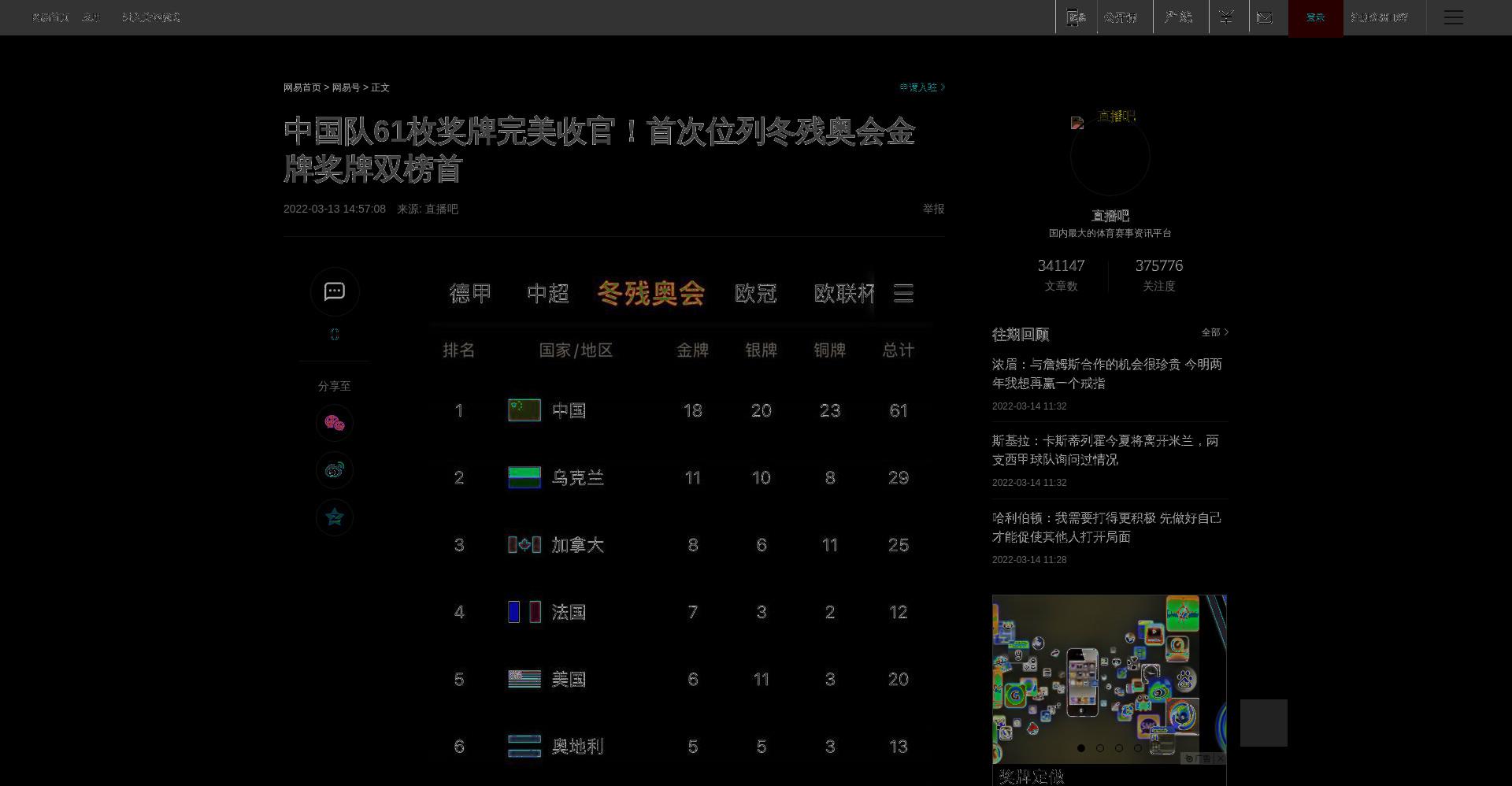Click 铜牌 column header

click(830, 350)
